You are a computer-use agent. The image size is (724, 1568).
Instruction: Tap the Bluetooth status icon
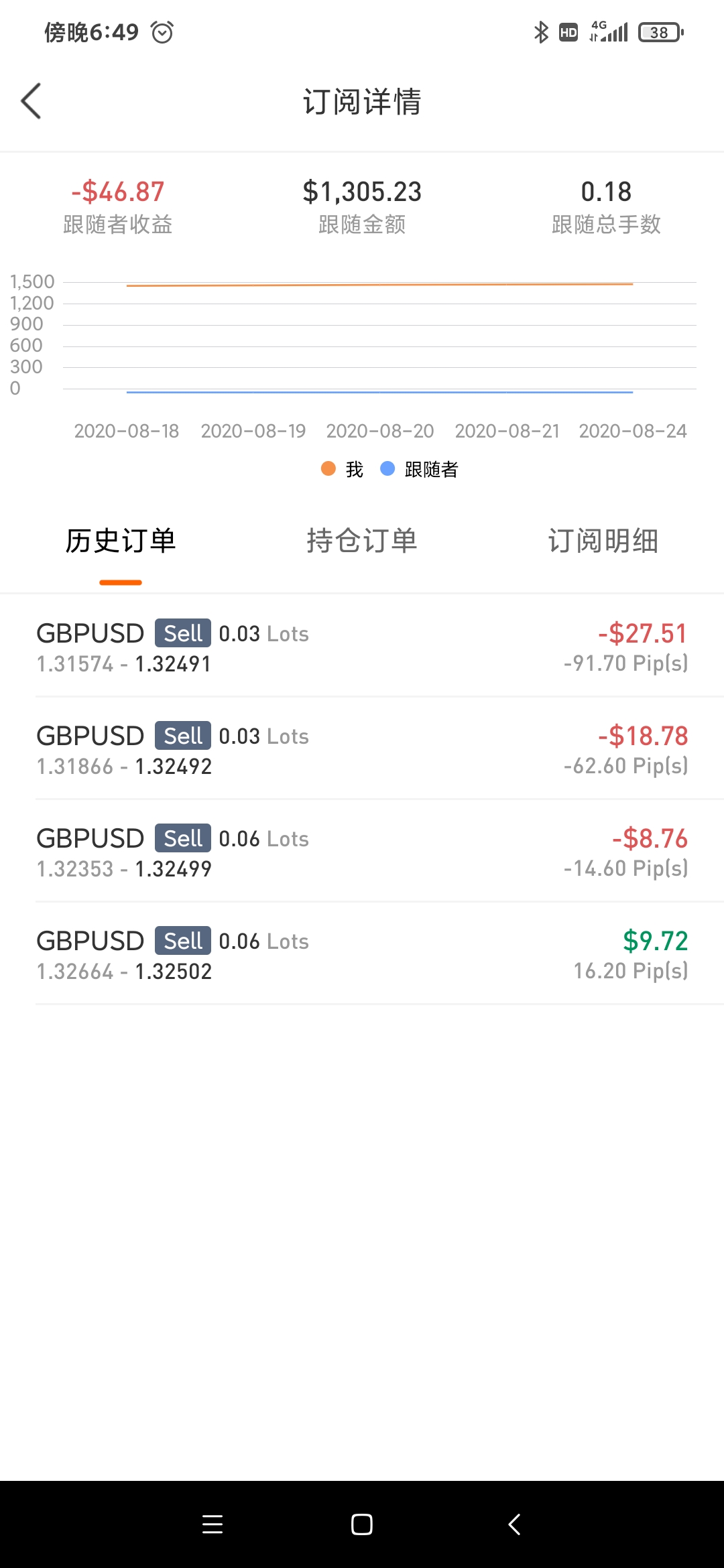tap(540, 32)
